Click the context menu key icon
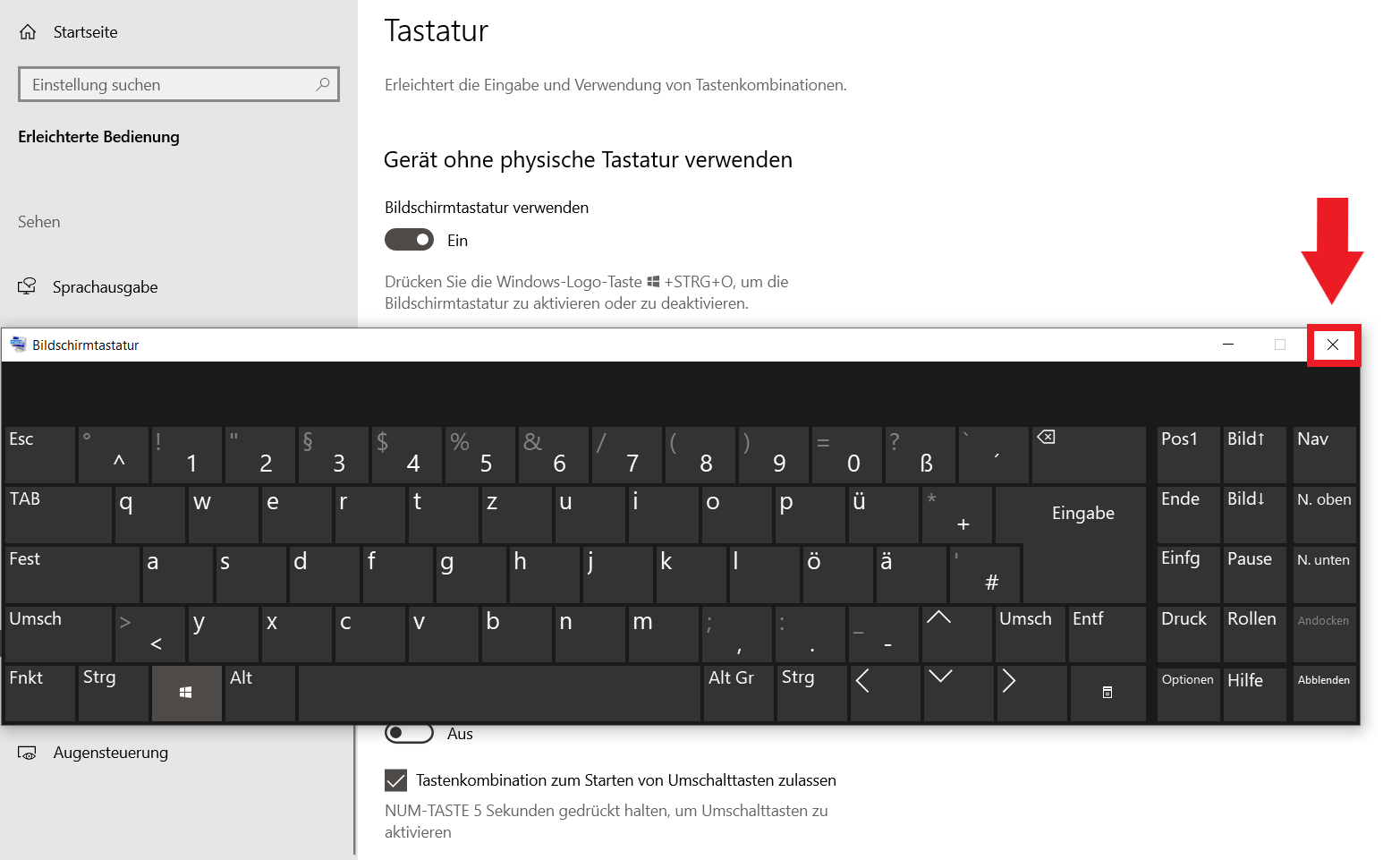The height and width of the screenshot is (860, 1400). click(x=1107, y=693)
